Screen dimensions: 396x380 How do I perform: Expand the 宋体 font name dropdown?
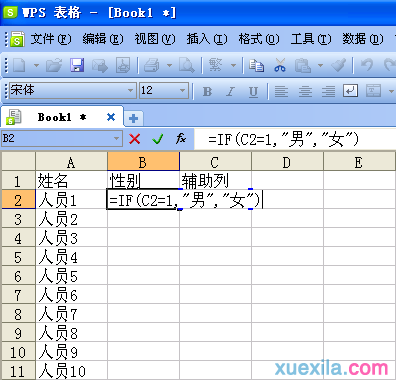pos(131,90)
